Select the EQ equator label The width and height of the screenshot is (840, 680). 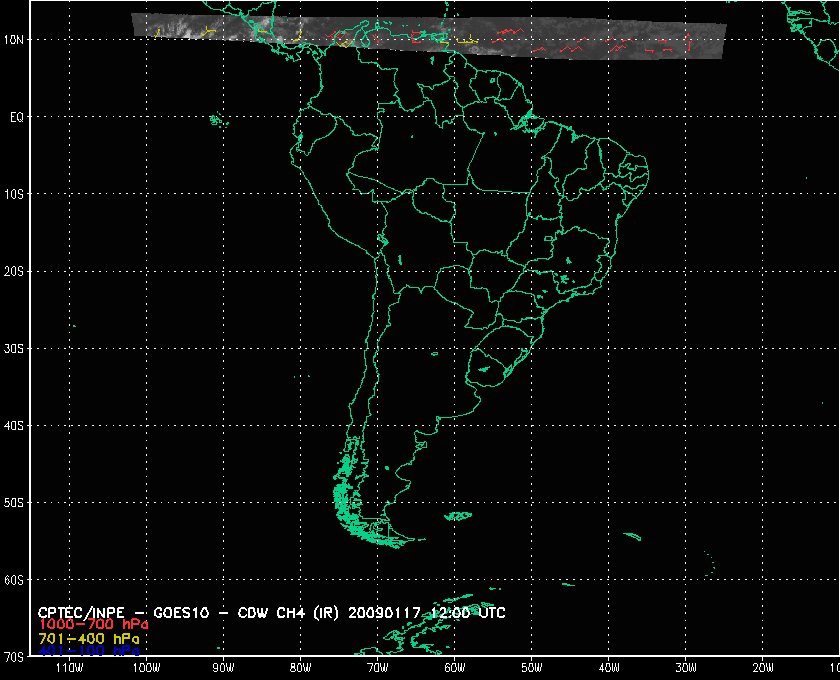17,116
